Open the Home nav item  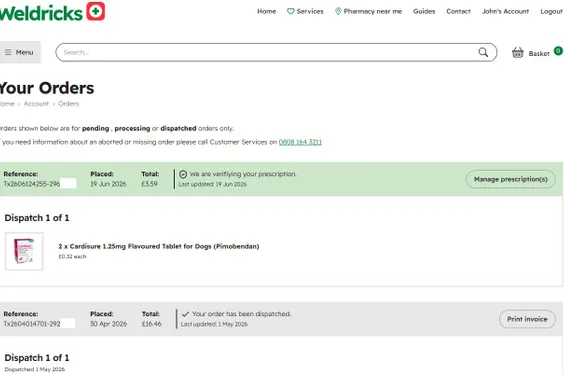[x=267, y=12]
